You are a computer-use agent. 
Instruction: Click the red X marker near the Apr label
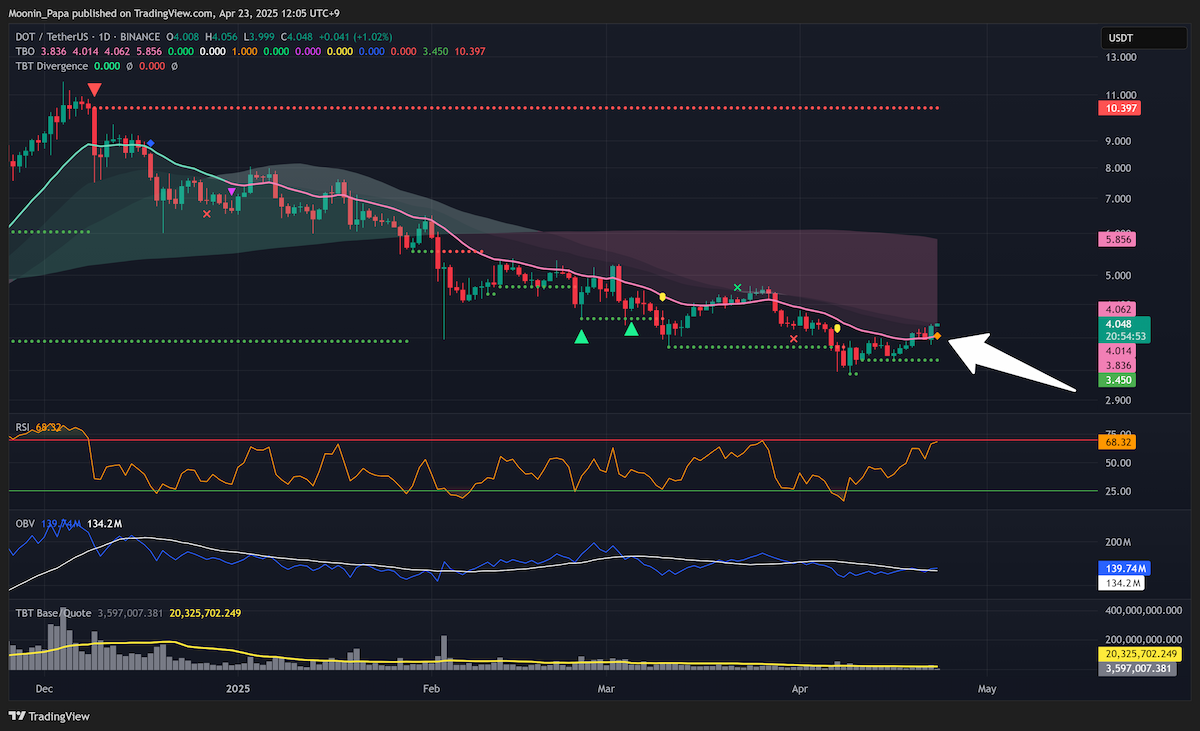click(x=794, y=339)
